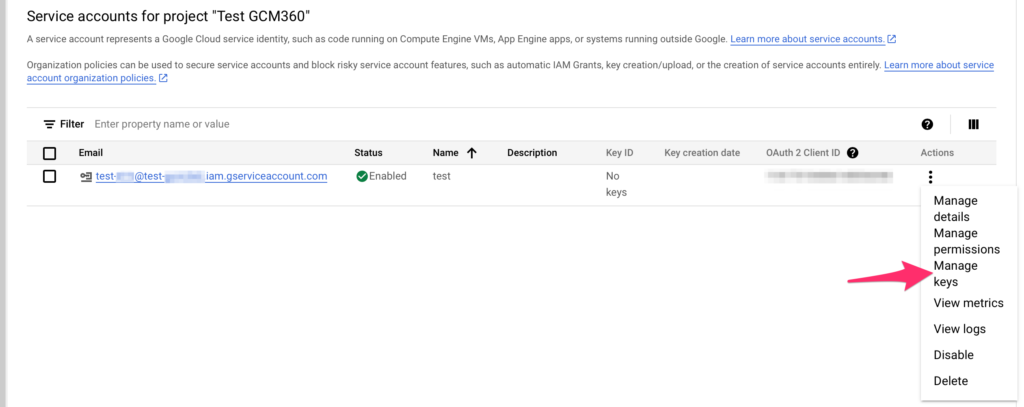Open the test service account email link
This screenshot has width=1024, height=407.
[x=211, y=176]
